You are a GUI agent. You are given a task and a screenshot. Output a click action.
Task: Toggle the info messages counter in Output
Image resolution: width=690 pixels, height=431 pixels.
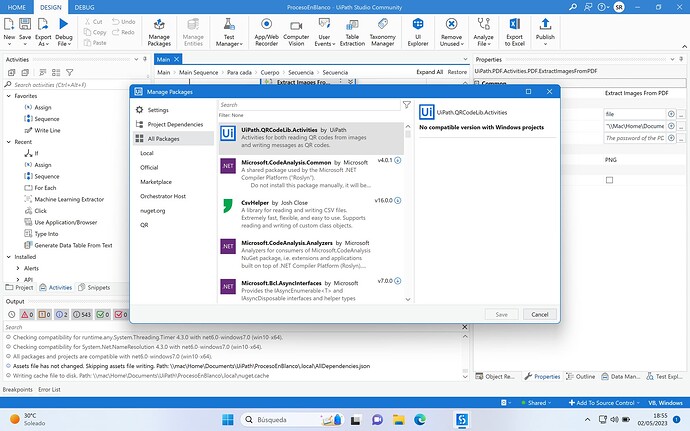click(62, 314)
